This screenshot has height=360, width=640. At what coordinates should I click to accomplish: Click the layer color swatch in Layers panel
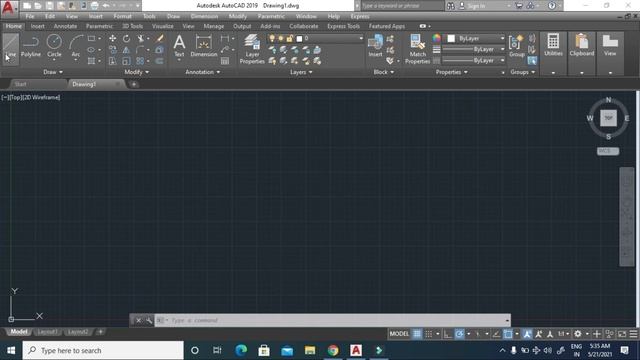click(x=299, y=38)
